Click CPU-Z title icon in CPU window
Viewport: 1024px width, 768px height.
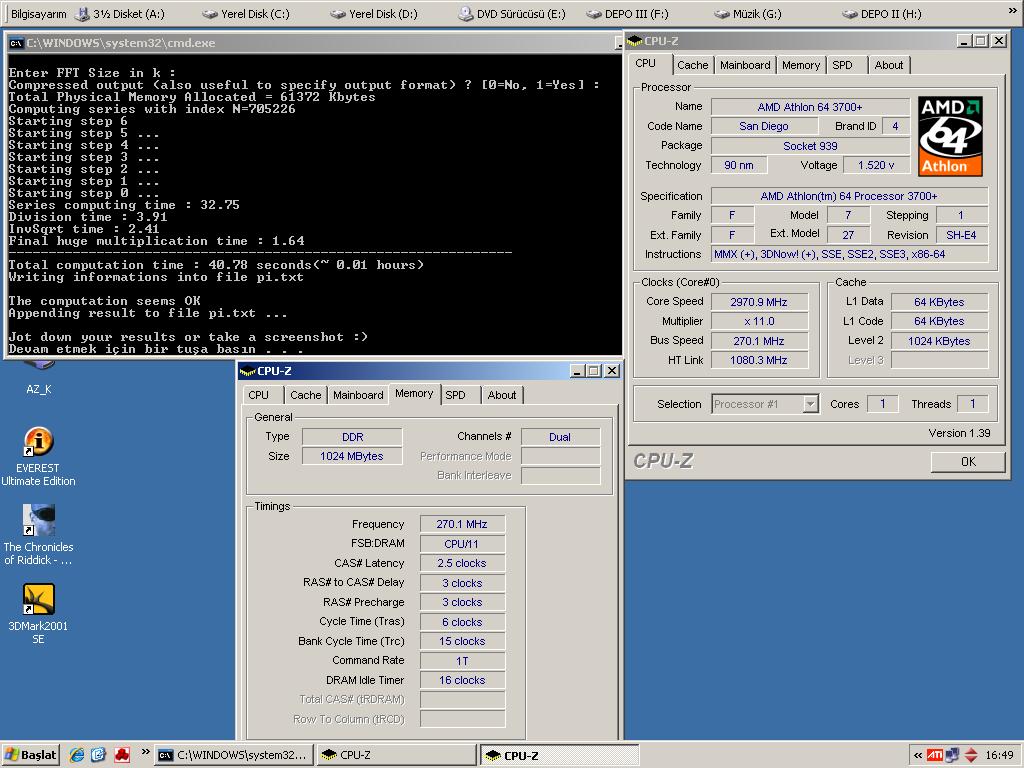click(x=635, y=41)
